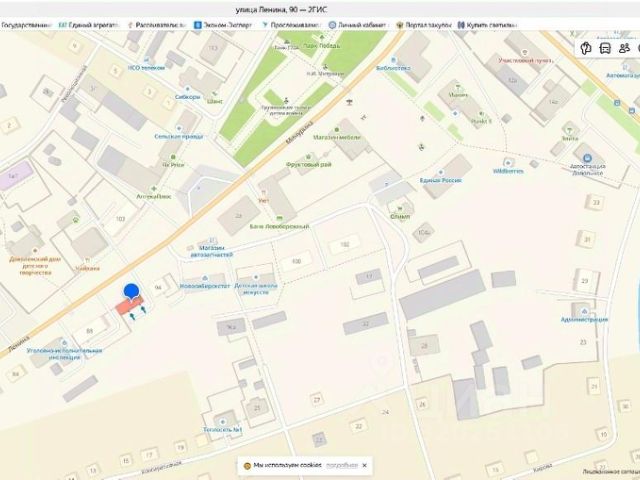Select the Fix Price shop marker
This screenshot has height=480, width=640.
pos(173,157)
